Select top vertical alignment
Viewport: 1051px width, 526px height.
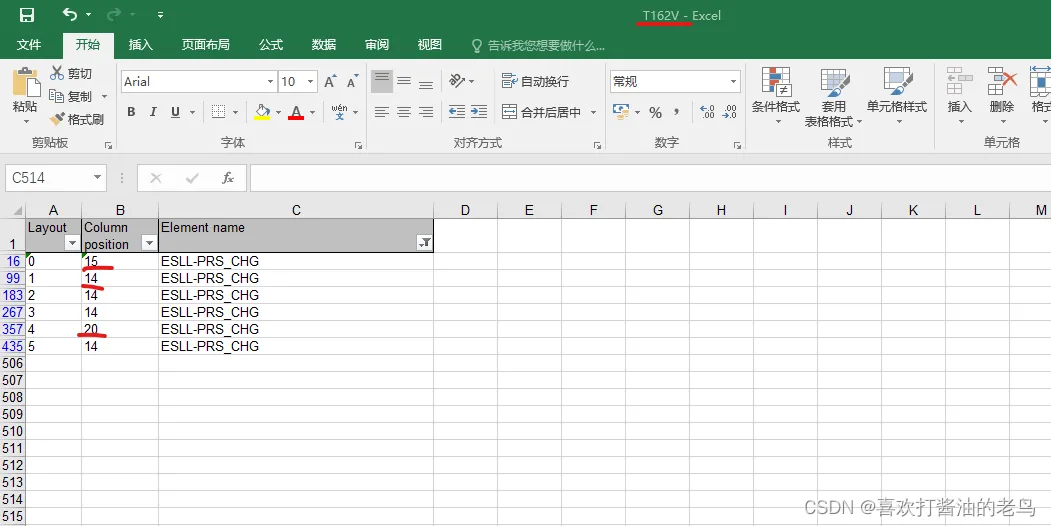(382, 82)
